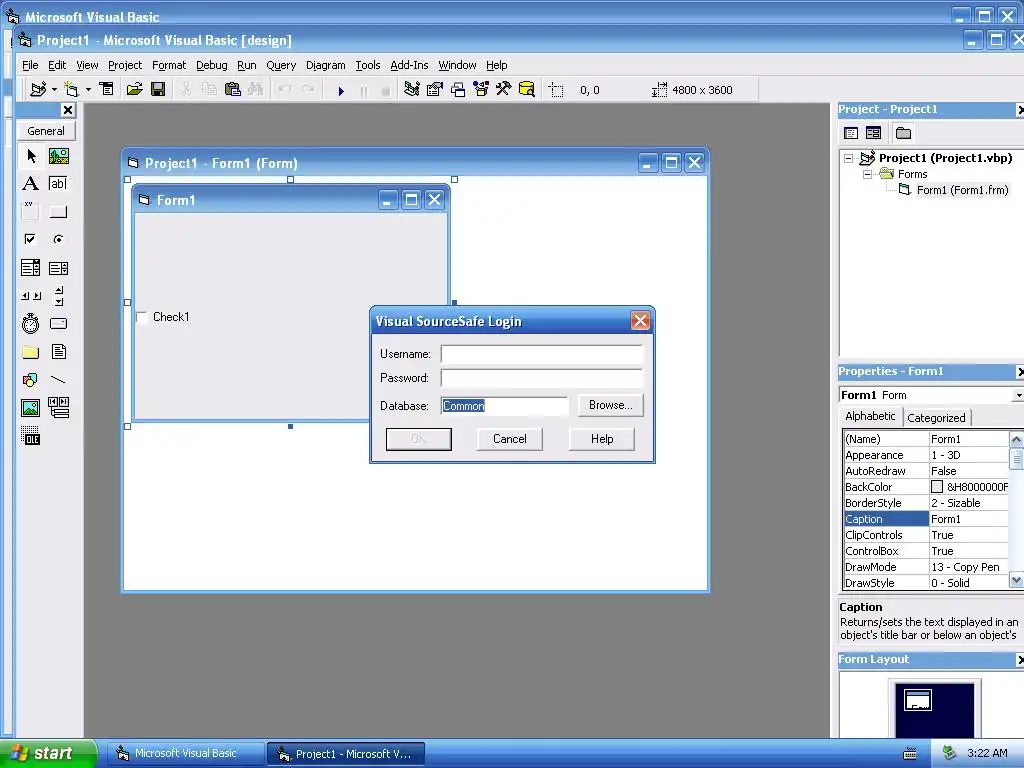The height and width of the screenshot is (768, 1024).
Task: Open the Project Explorer toolbar icon
Action: click(x=411, y=89)
